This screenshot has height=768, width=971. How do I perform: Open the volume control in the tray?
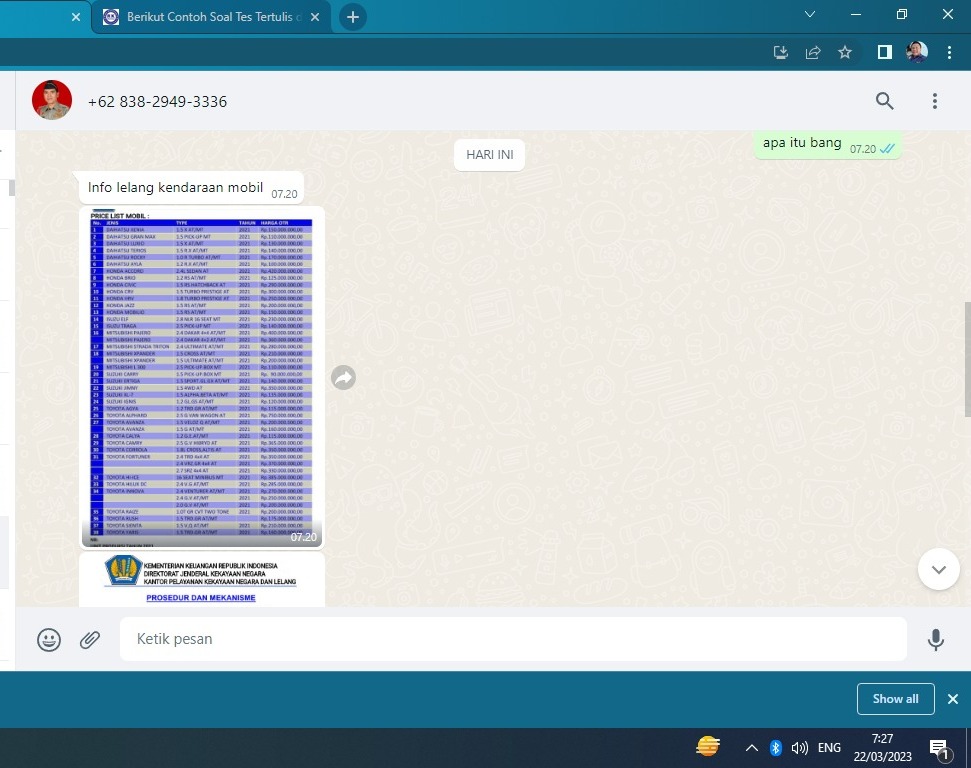click(799, 748)
